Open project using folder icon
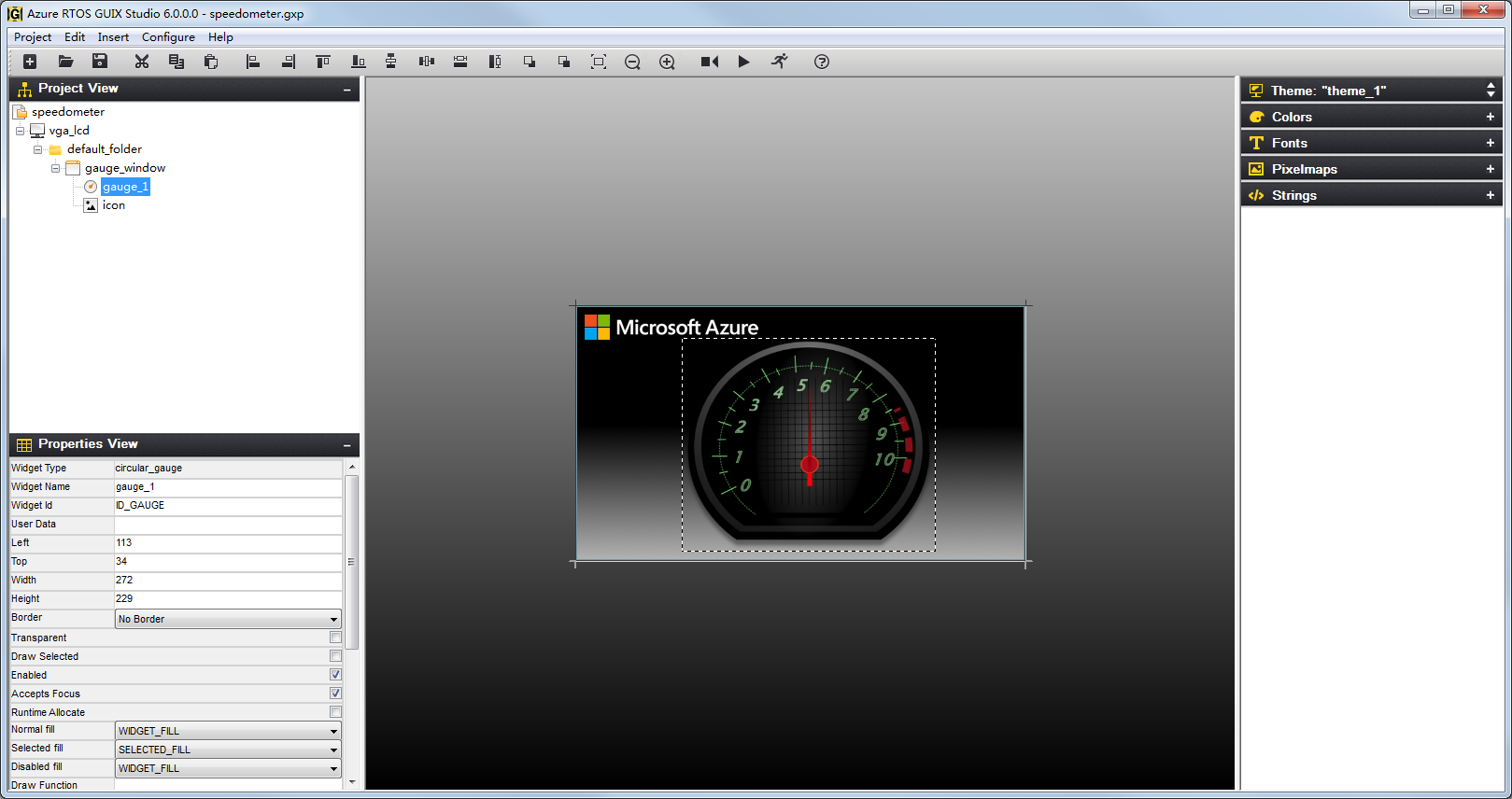The image size is (1512, 799). (x=65, y=62)
